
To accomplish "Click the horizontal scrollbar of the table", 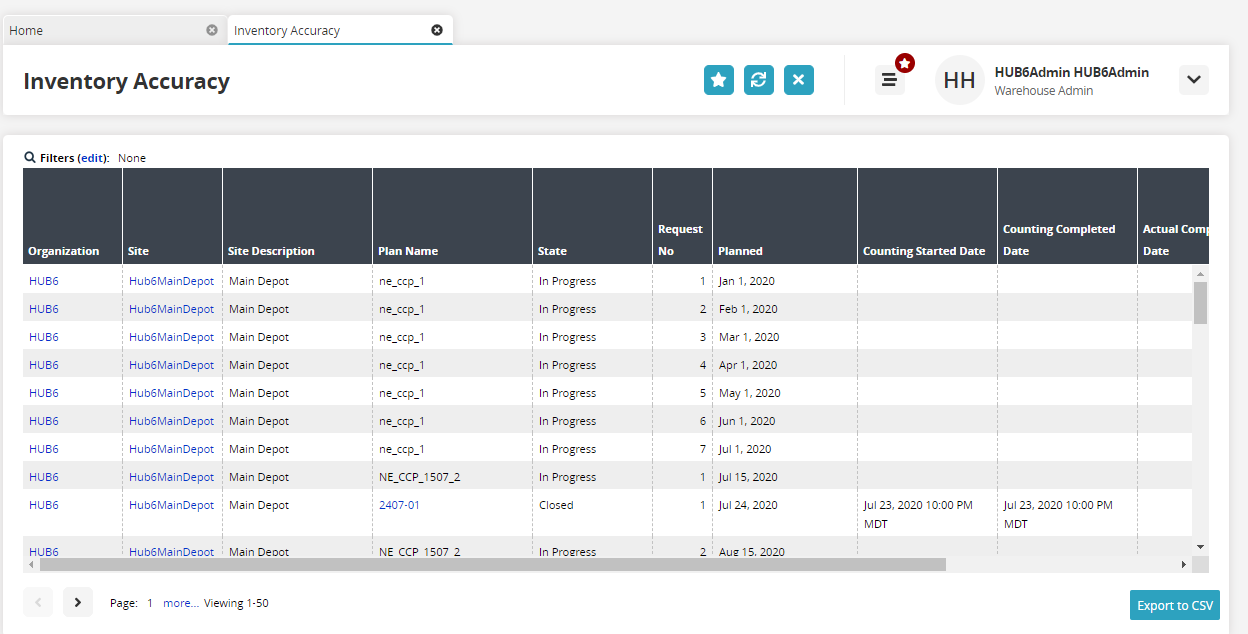I will (492, 564).
